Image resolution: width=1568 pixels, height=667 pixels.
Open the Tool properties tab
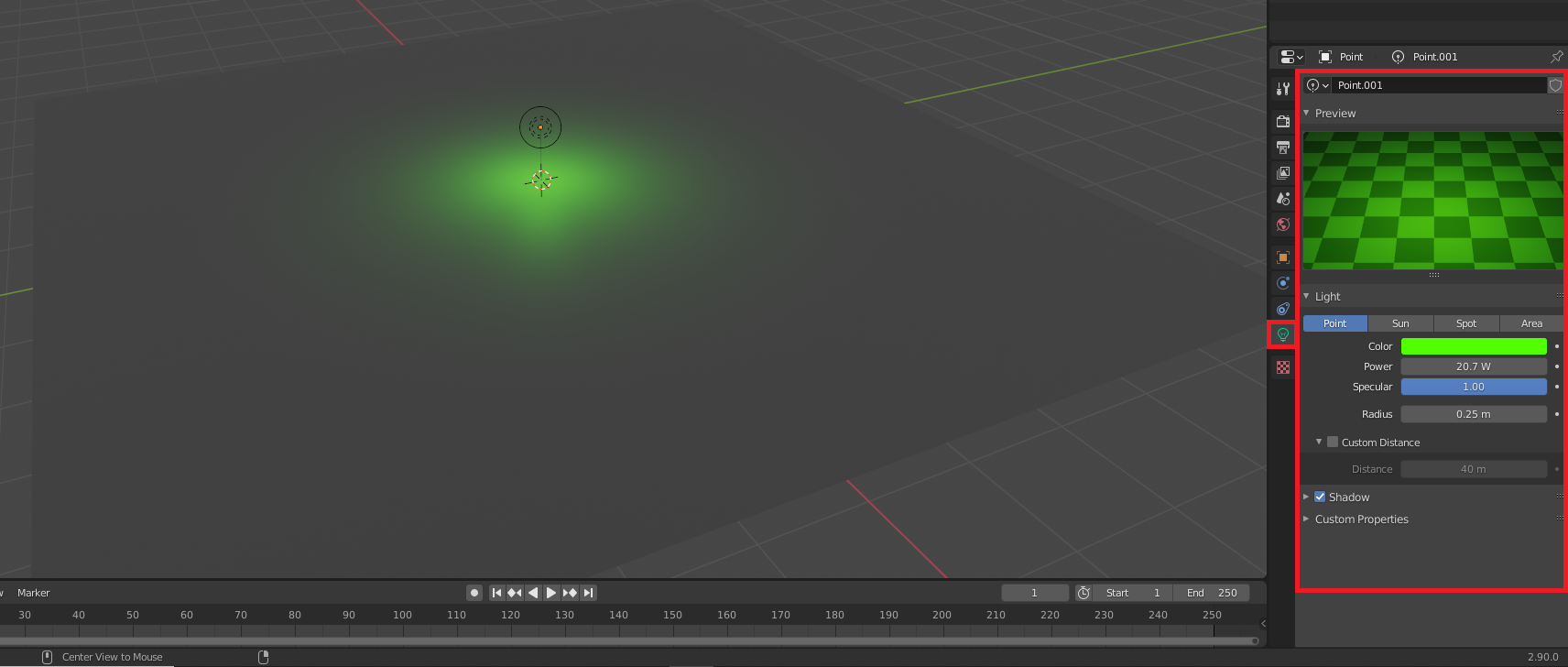coord(1283,89)
